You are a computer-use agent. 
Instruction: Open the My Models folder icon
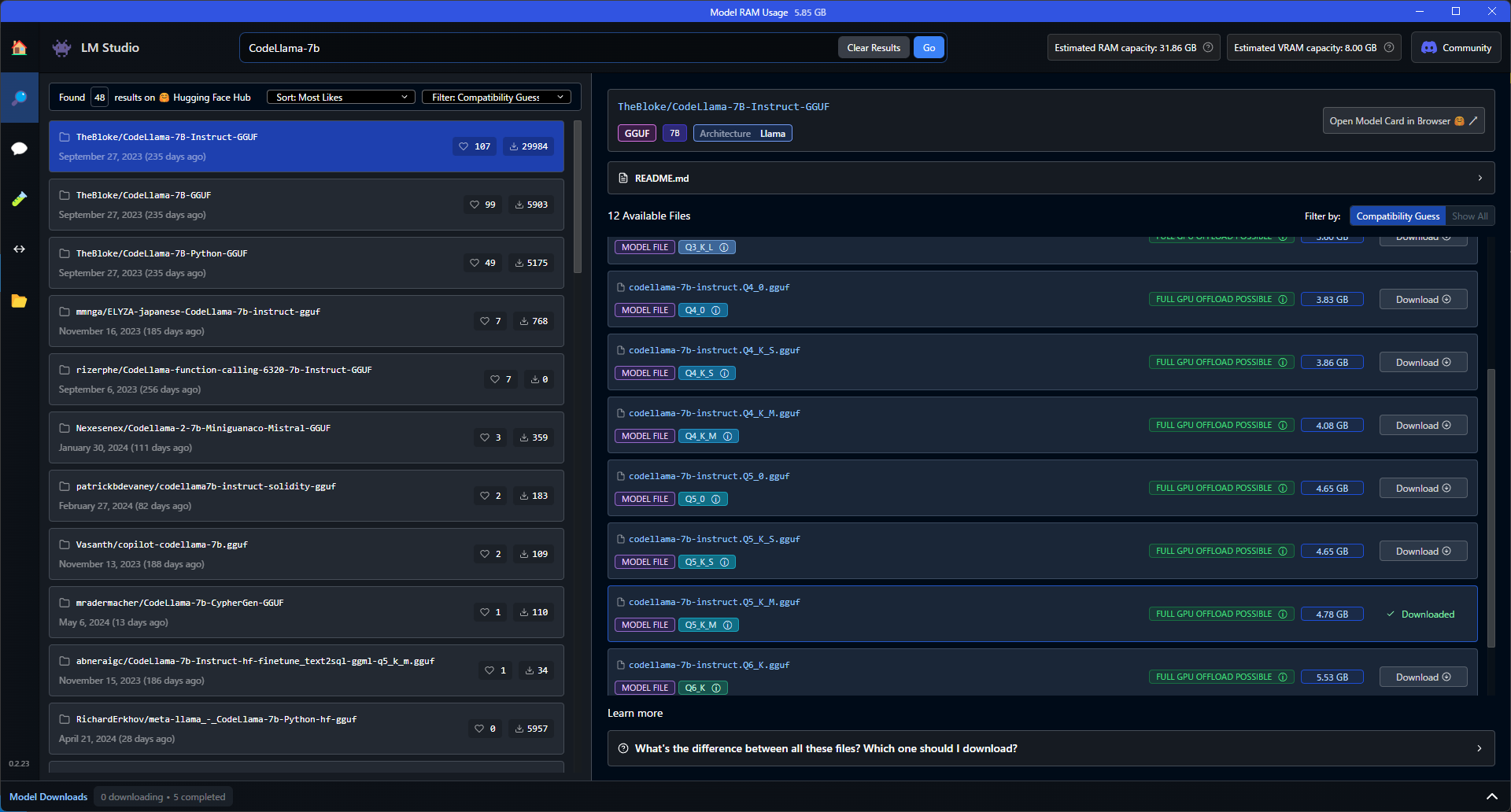19,301
